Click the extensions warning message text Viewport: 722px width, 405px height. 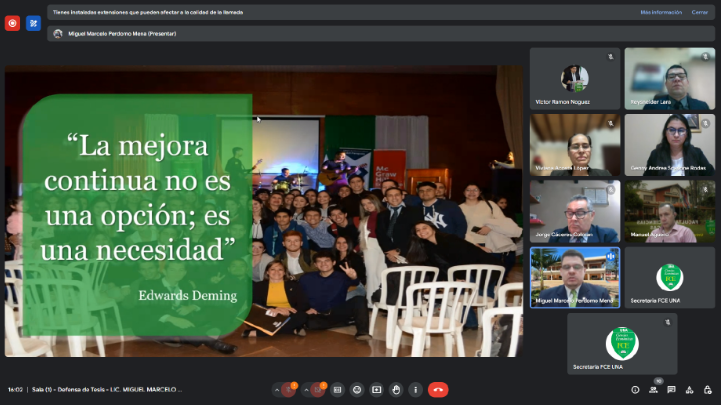(x=148, y=12)
